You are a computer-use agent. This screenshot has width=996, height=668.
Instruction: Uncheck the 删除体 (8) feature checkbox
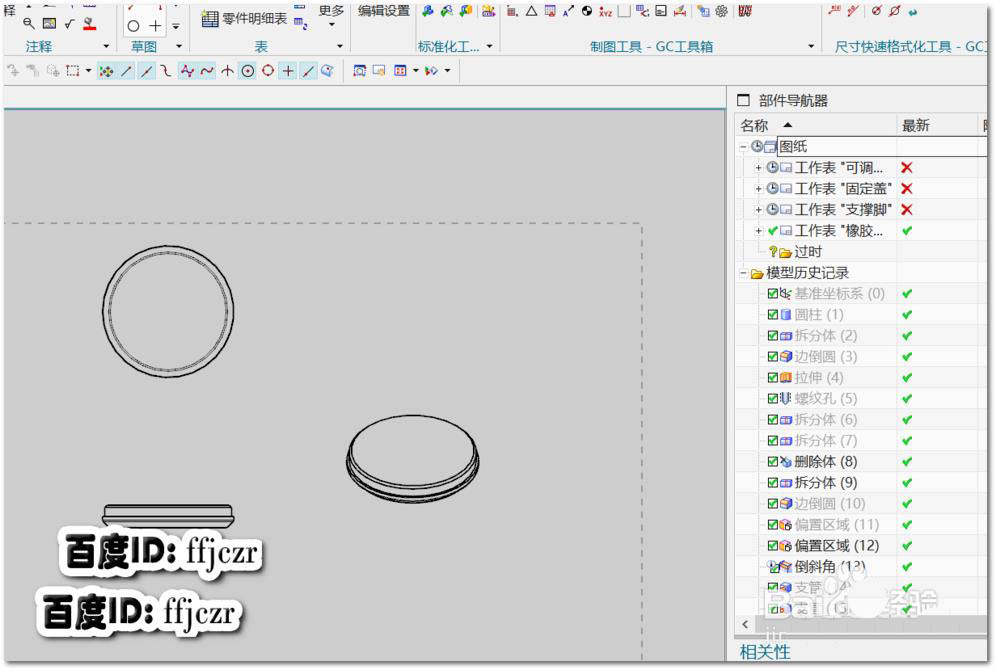(x=772, y=462)
